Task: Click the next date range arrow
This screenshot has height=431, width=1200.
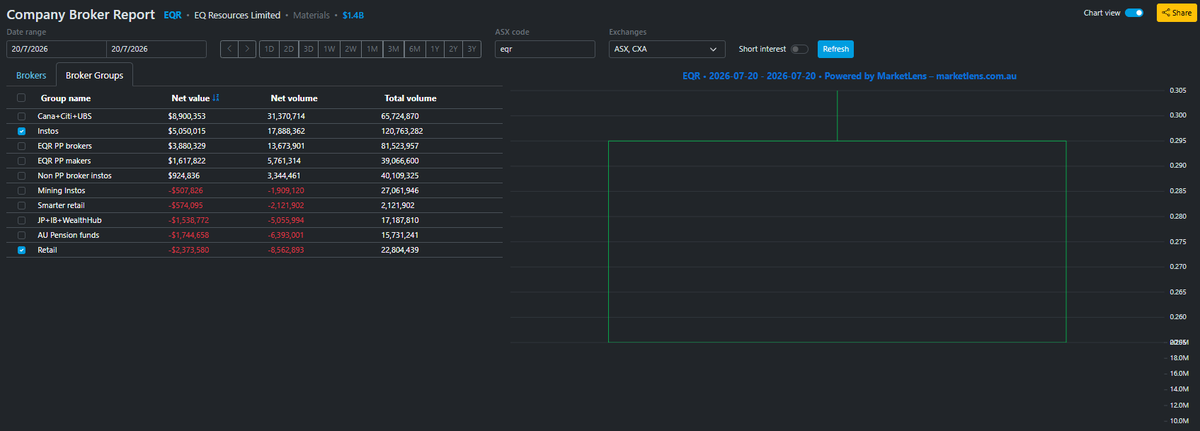Action: 247,48
